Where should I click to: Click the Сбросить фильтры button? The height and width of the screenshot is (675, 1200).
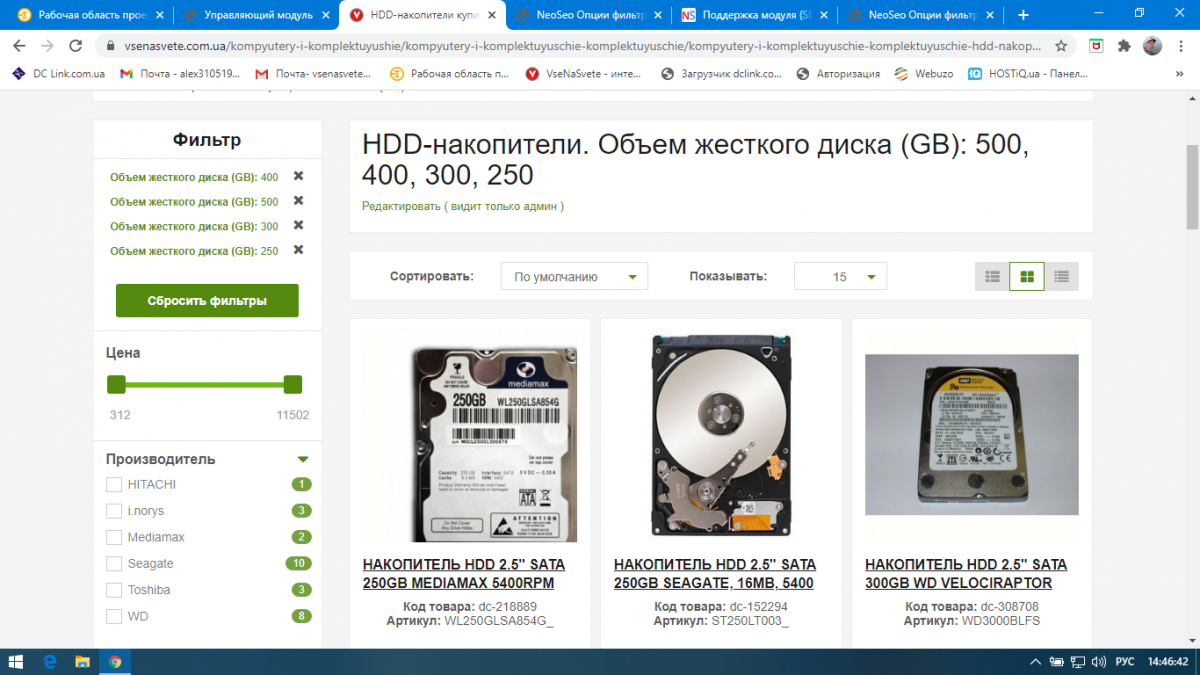click(x=207, y=301)
